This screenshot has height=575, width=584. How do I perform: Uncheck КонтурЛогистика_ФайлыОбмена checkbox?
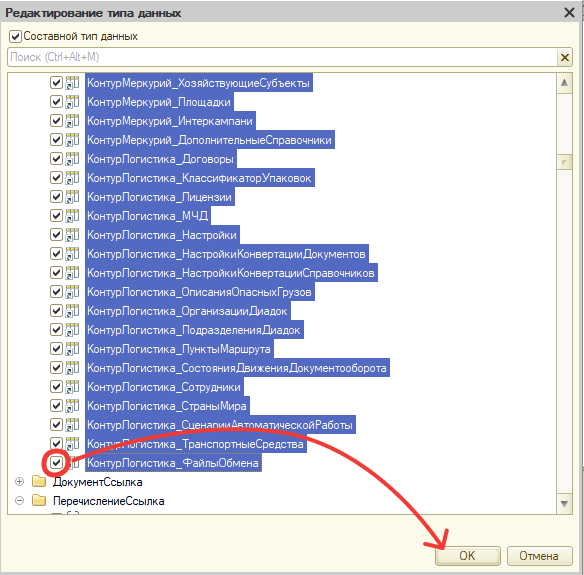[x=56, y=463]
